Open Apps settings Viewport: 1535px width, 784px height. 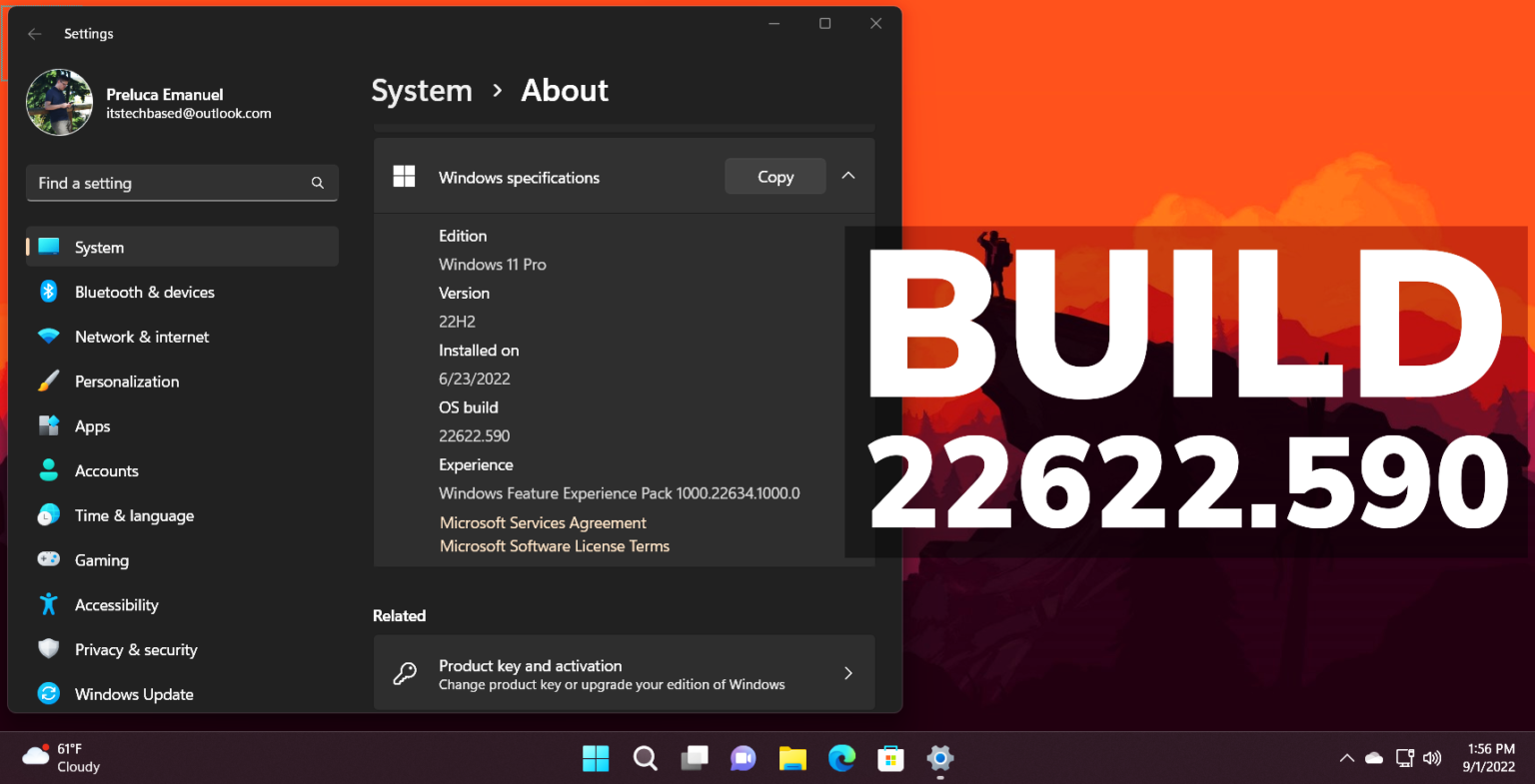(92, 425)
